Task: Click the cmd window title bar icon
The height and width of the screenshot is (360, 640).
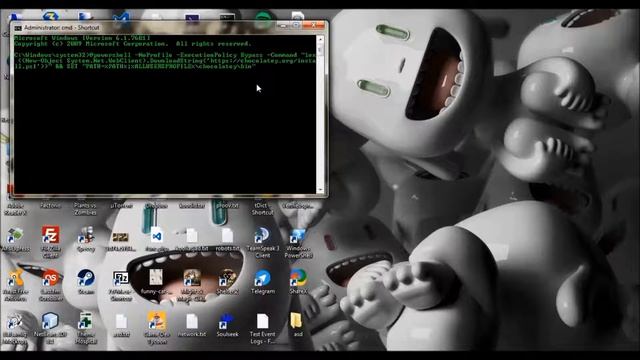Action: tap(18, 28)
